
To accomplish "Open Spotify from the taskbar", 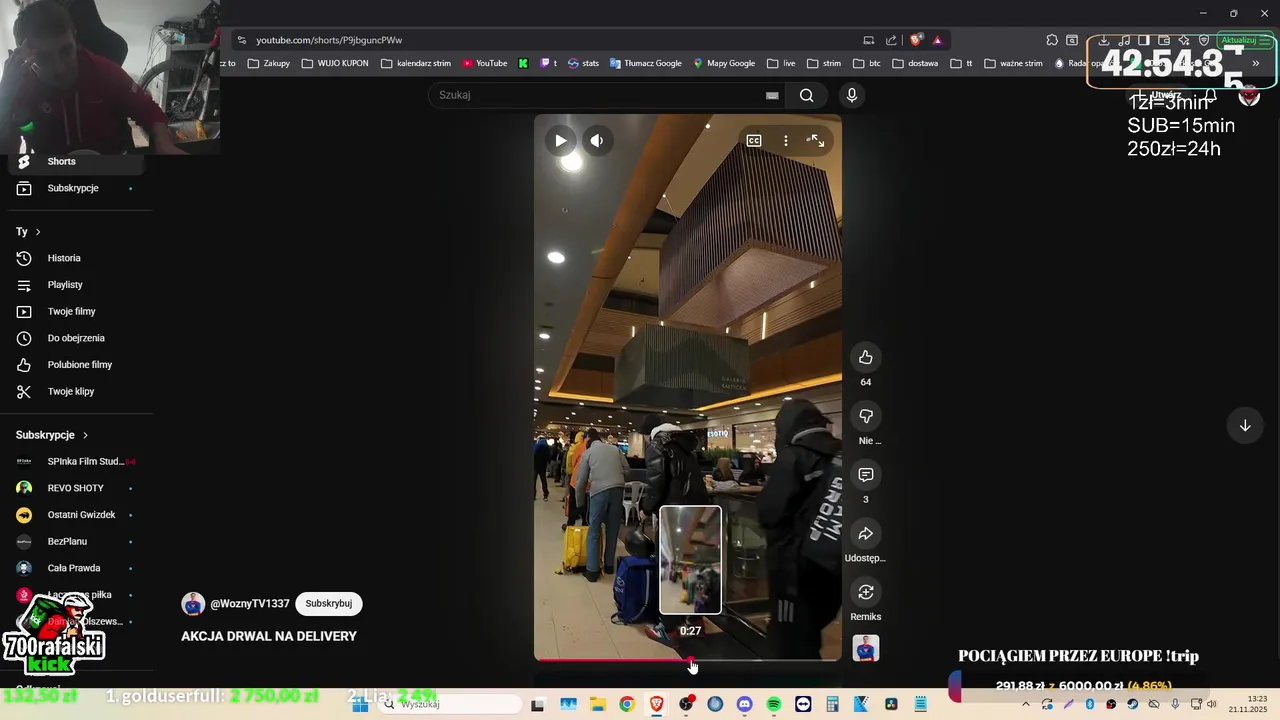I will tap(774, 704).
